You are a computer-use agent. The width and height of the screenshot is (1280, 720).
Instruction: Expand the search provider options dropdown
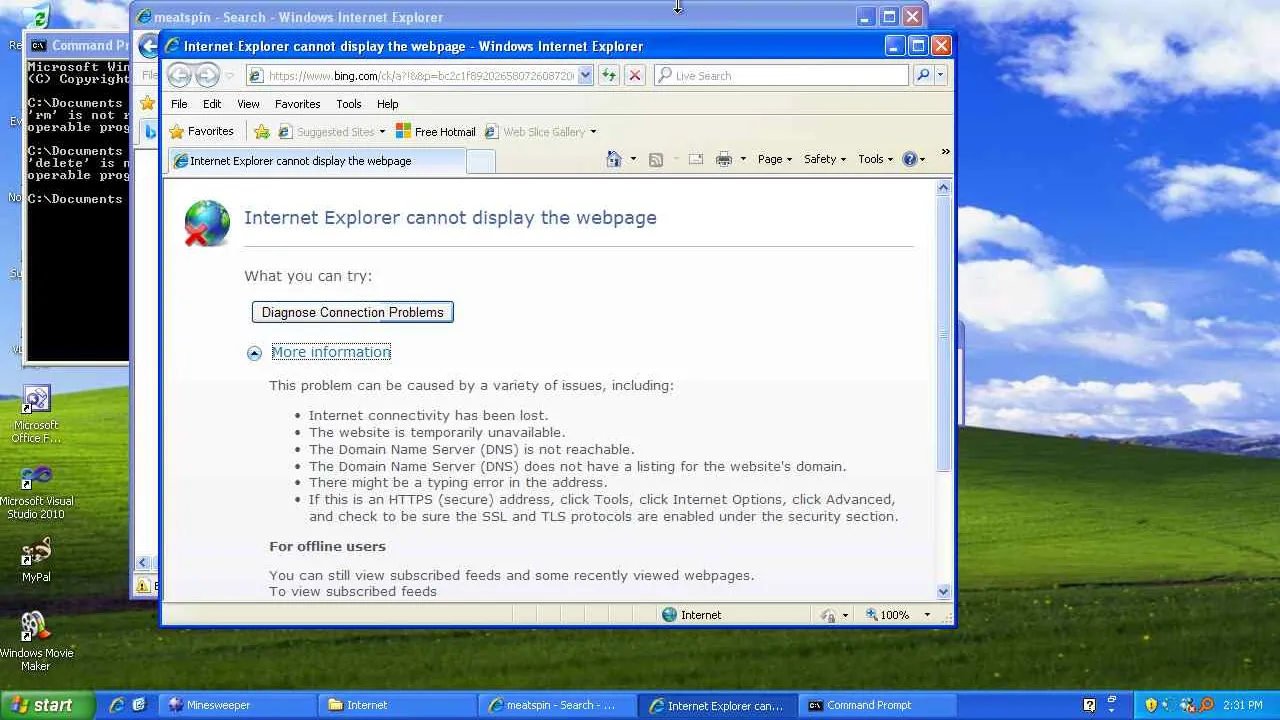coord(940,75)
